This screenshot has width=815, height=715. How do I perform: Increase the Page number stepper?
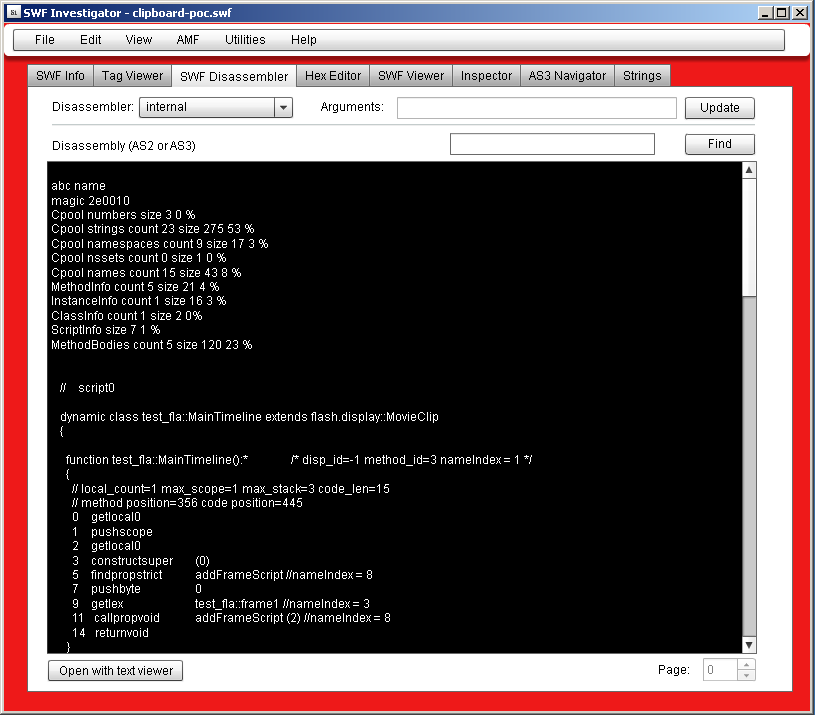(x=747, y=665)
